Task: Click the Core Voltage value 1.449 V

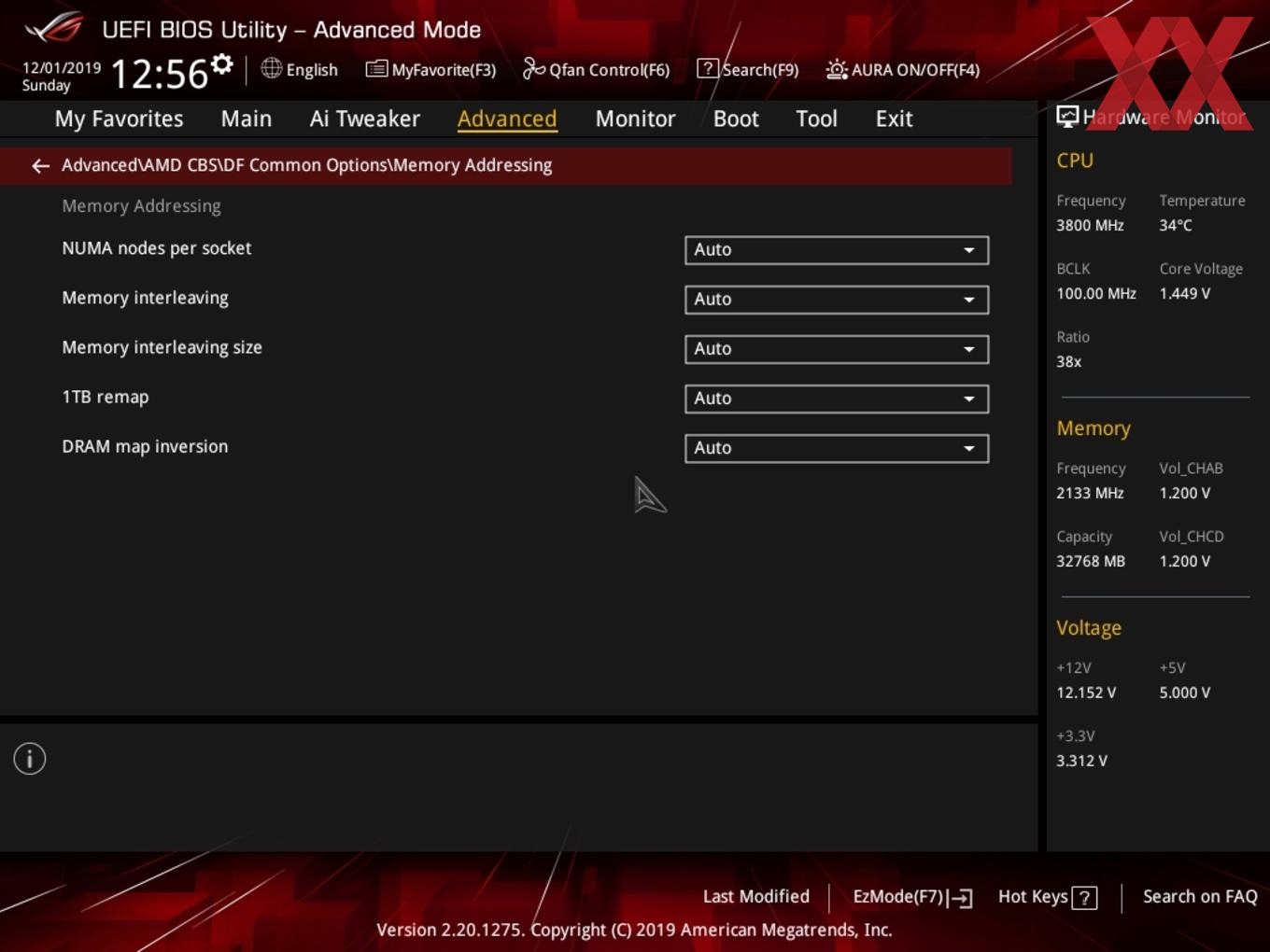Action: 1185,293
